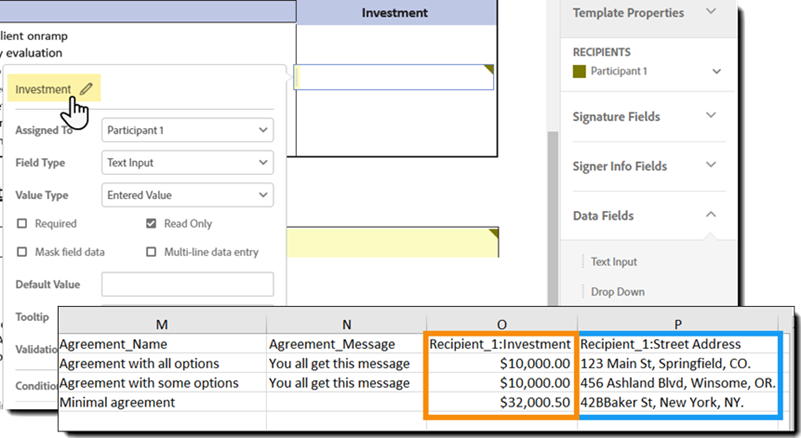801x438 pixels.
Task: Select the Drop Down data field
Action: (617, 292)
